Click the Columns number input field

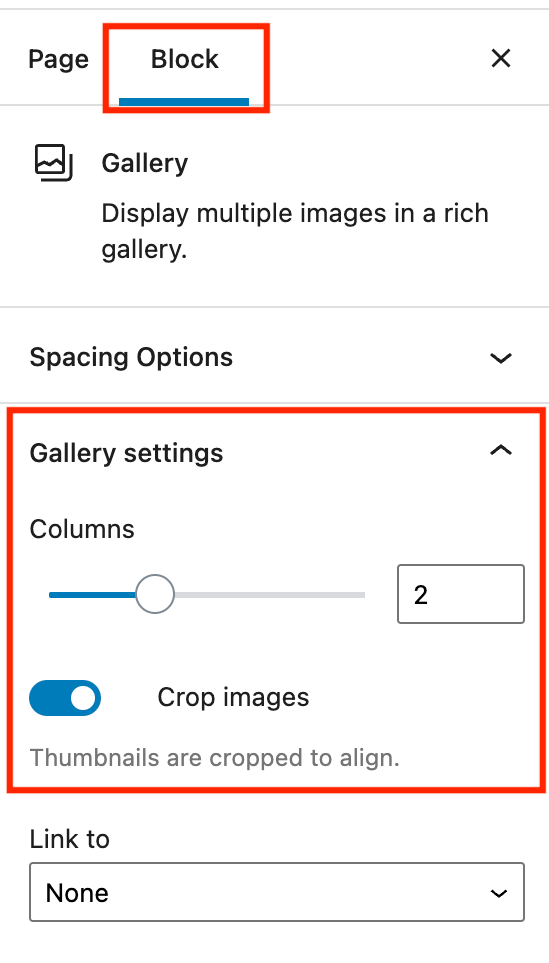[x=461, y=594]
